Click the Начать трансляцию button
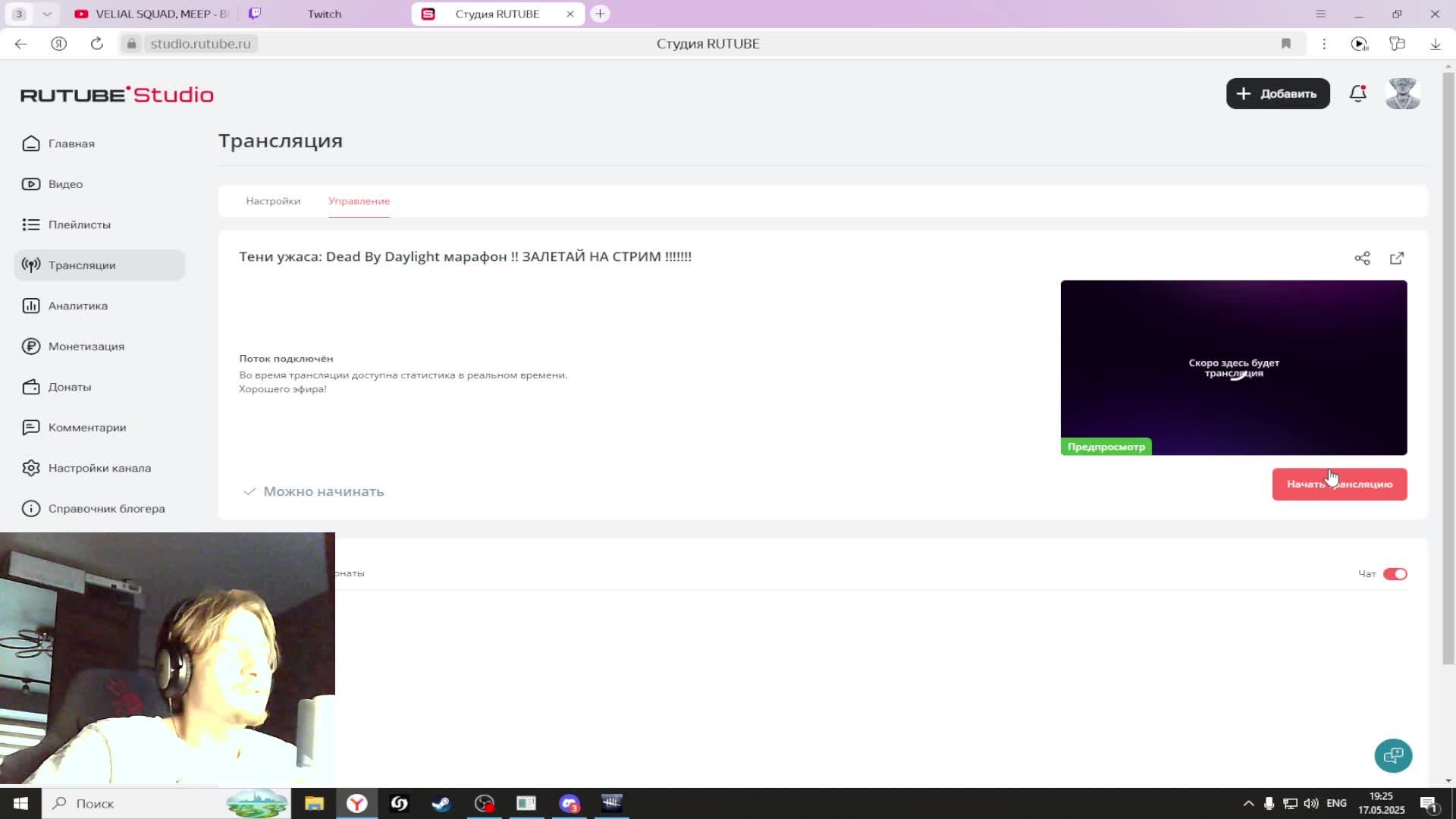This screenshot has width=1456, height=819. [1339, 485]
